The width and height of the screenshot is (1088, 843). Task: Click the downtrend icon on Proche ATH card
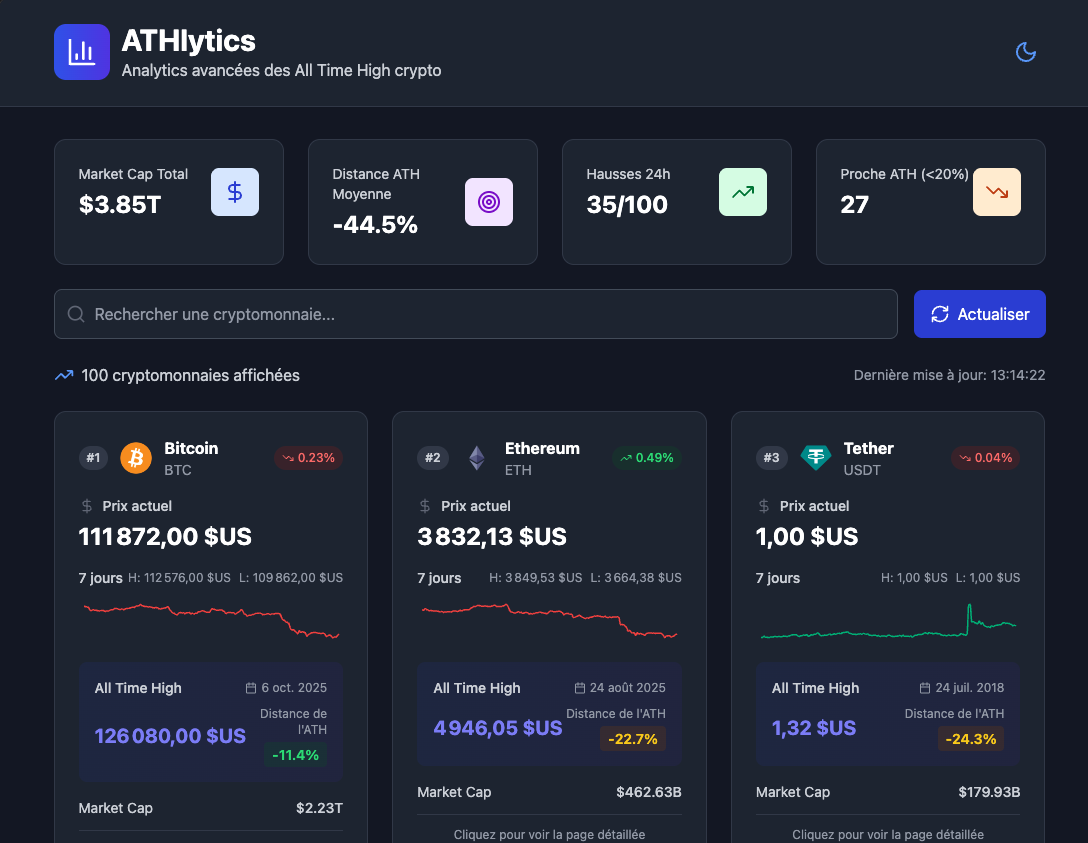[996, 191]
